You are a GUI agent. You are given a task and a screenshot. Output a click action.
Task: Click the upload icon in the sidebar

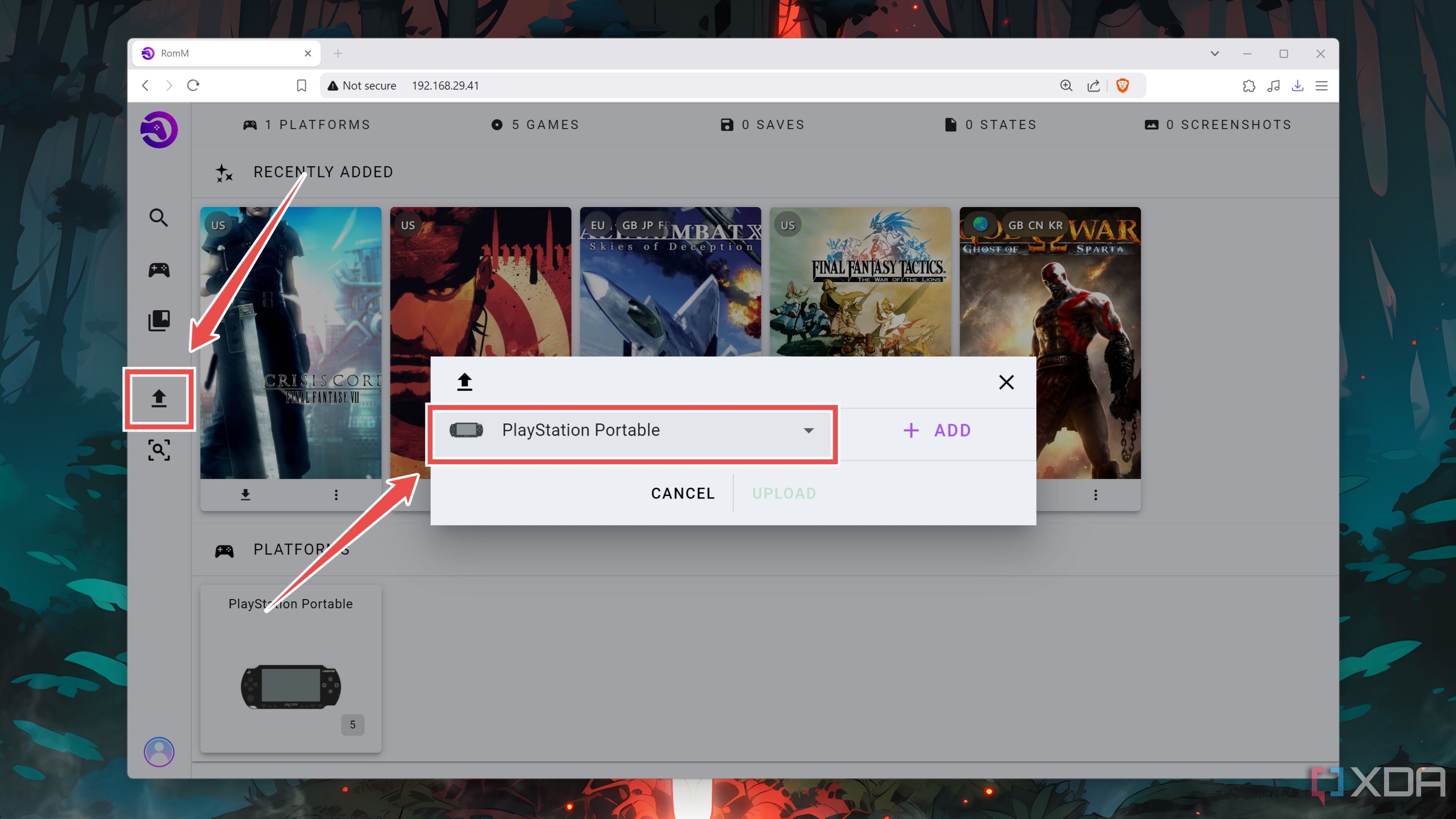(x=159, y=399)
